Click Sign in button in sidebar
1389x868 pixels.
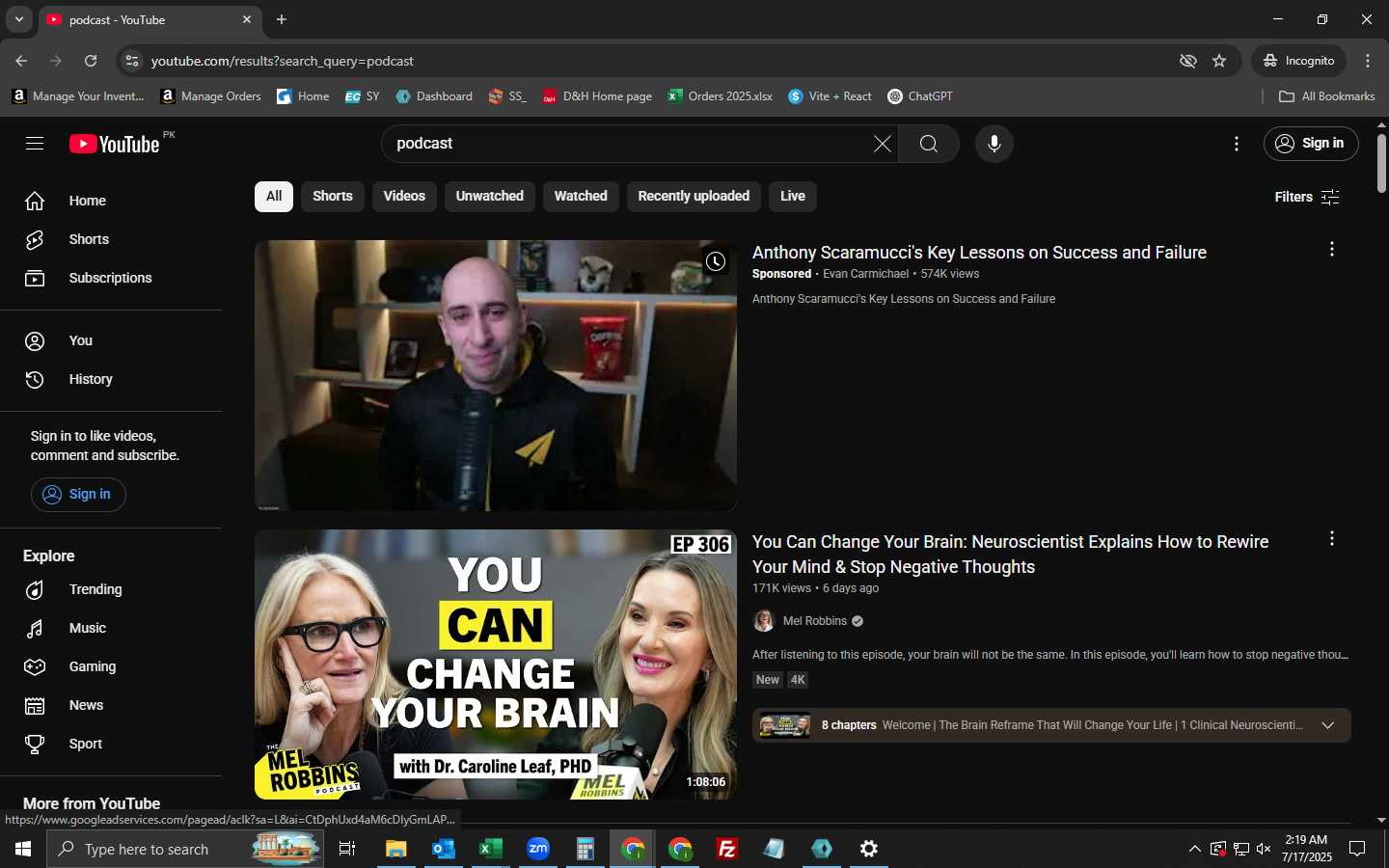tap(78, 494)
